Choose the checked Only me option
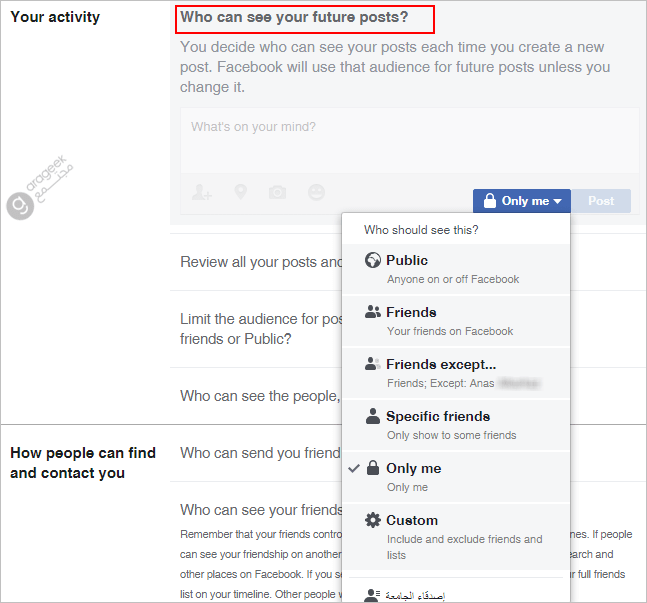 456,477
